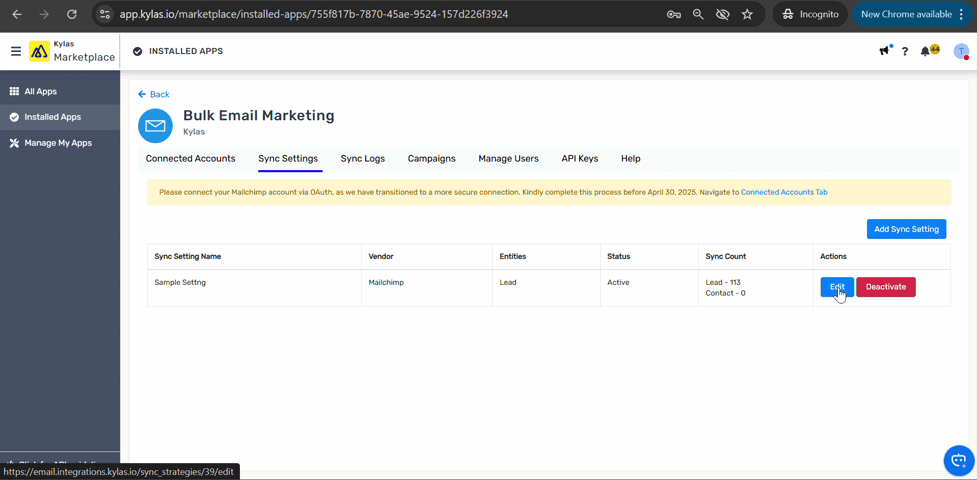This screenshot has height=480, width=977.
Task: Click the address bar URL
Action: pyautogui.click(x=313, y=14)
